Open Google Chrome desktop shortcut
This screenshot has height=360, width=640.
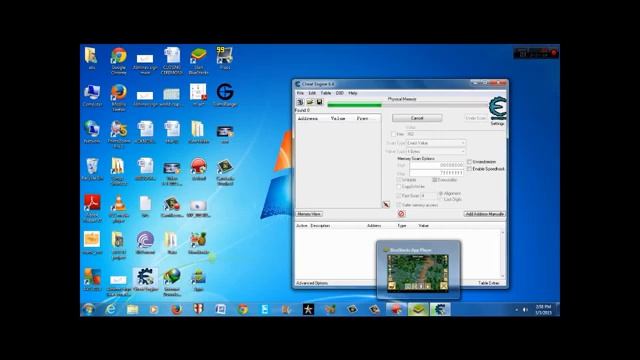click(x=119, y=61)
